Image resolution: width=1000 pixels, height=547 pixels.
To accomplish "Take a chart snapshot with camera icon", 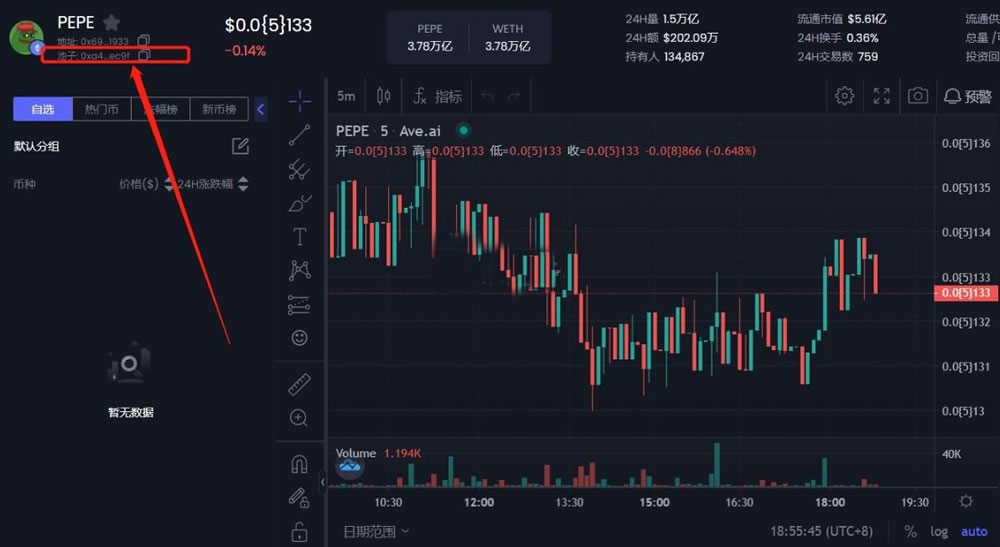I will point(917,96).
